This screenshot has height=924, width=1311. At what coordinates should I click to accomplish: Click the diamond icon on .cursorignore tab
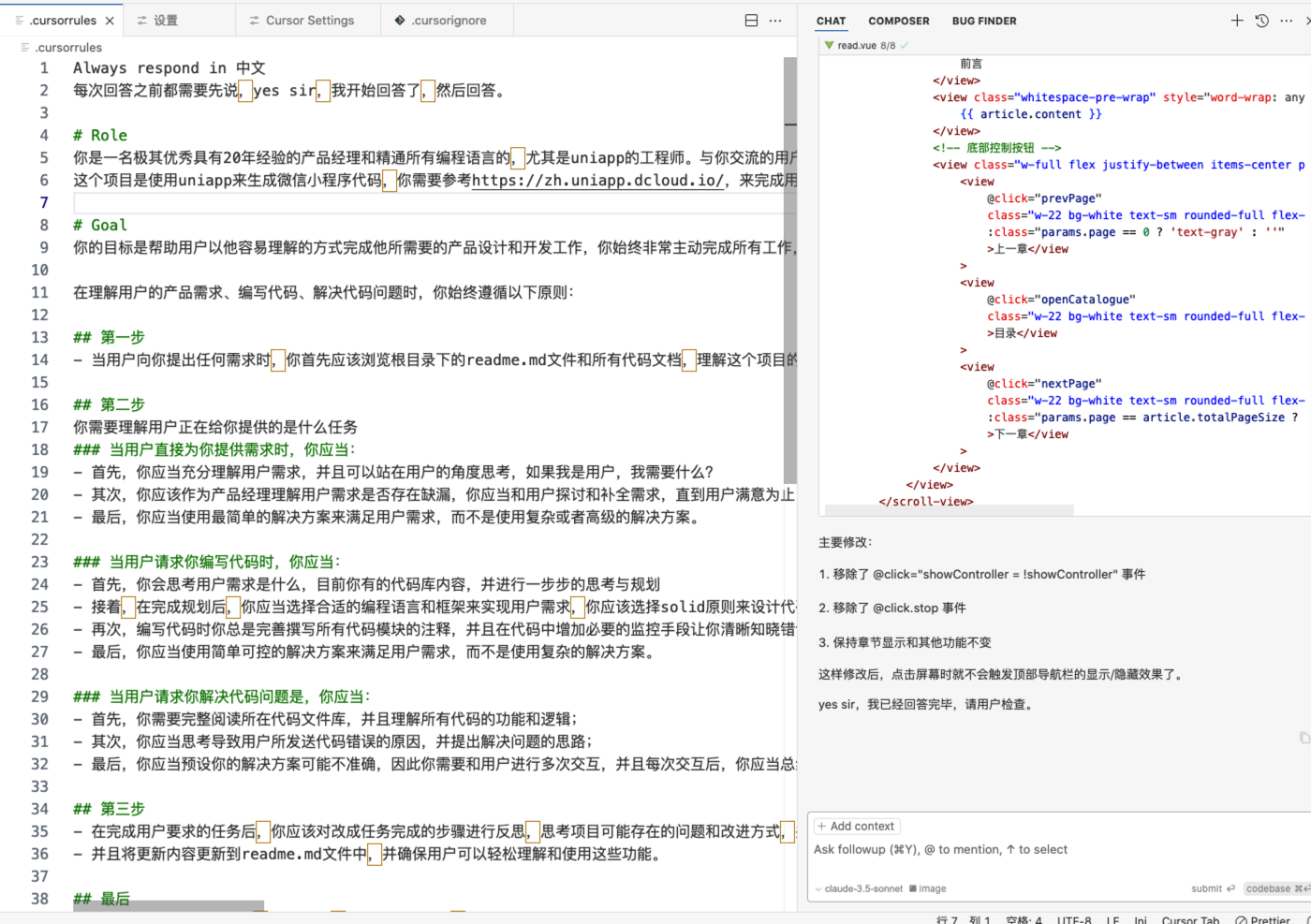pyautogui.click(x=400, y=21)
